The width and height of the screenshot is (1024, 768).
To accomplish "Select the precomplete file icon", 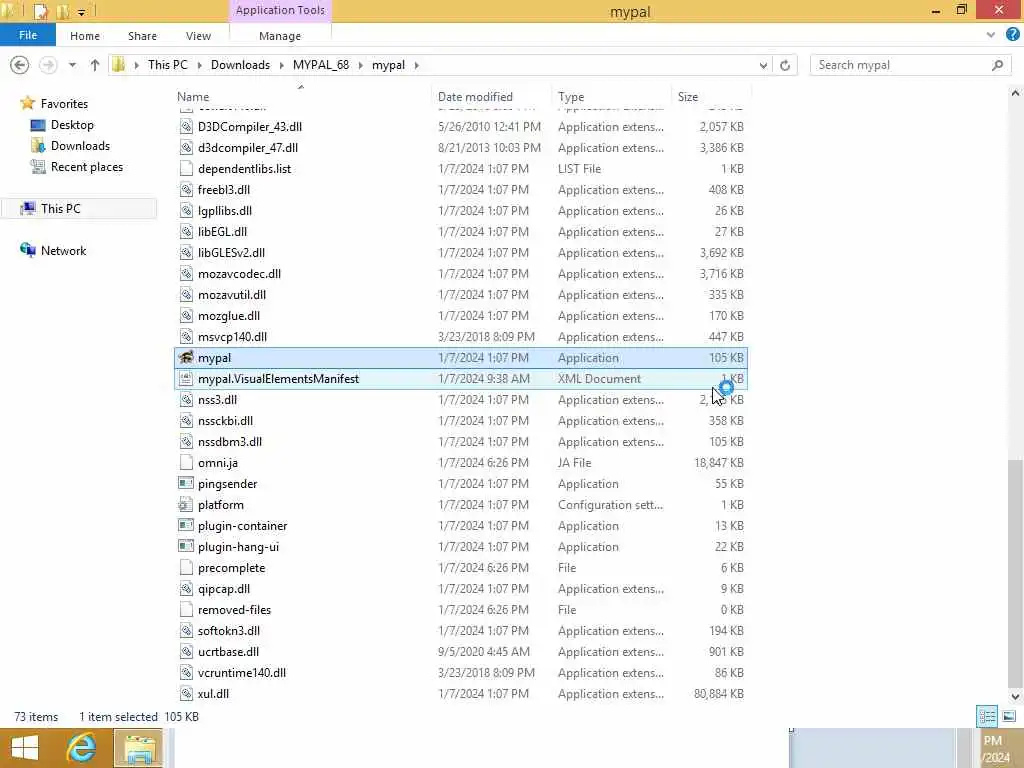I will 186,568.
